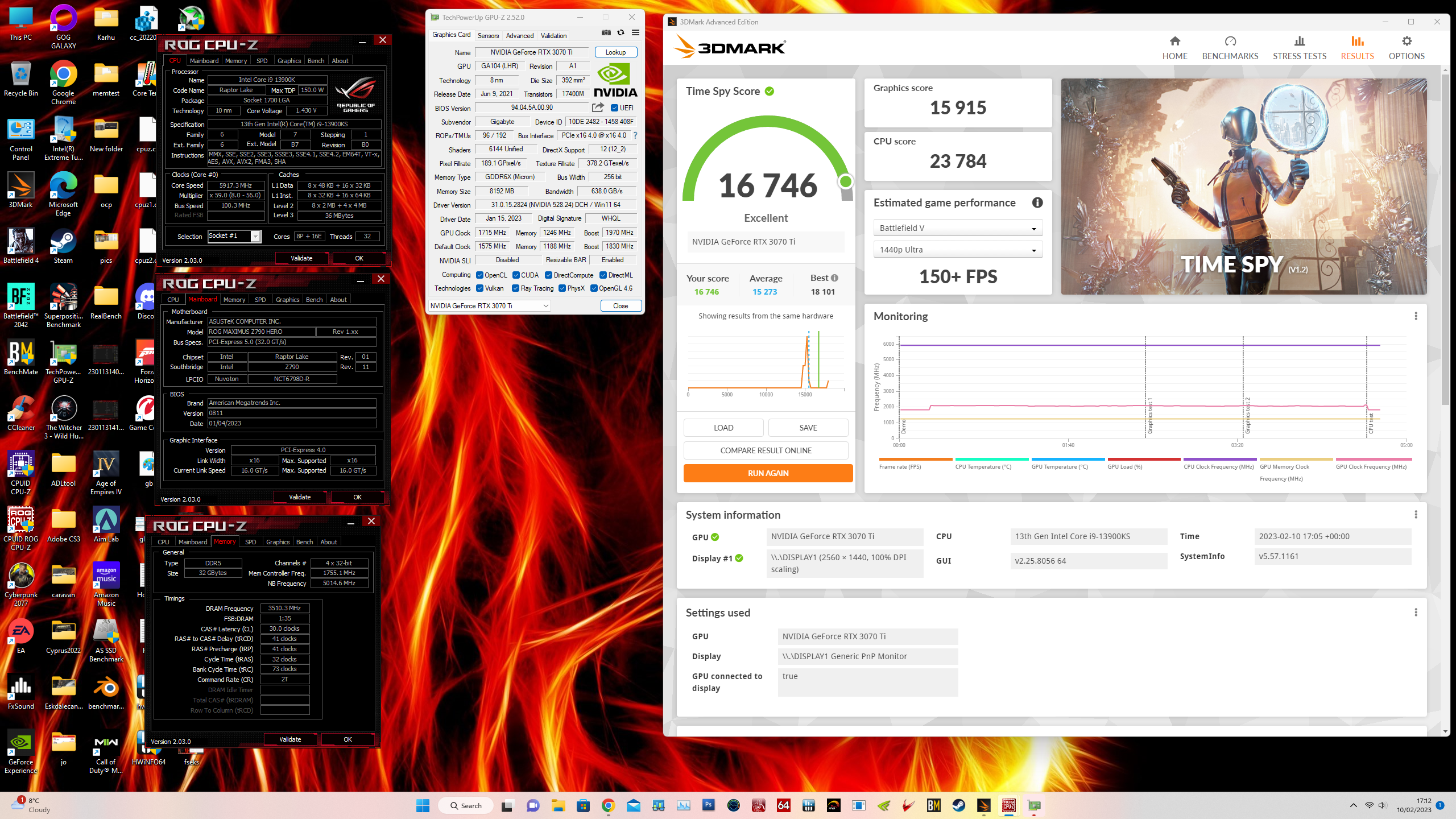Toggle DirectML checkbox in GPU-Z
Image resolution: width=1456 pixels, height=819 pixels.
click(x=603, y=275)
